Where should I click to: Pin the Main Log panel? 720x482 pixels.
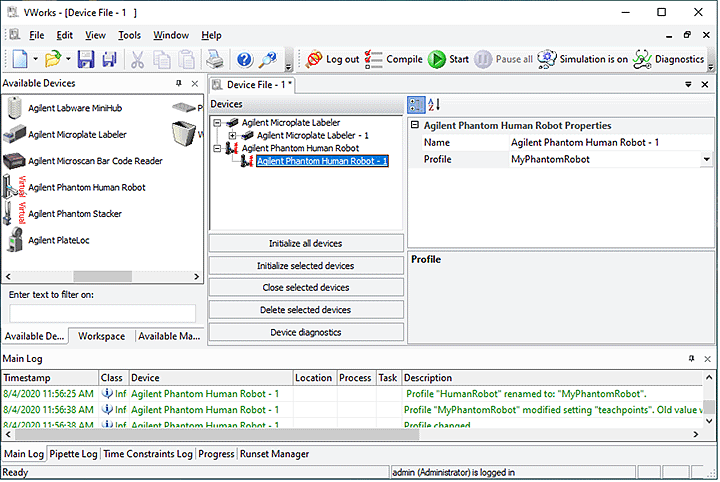tap(692, 359)
